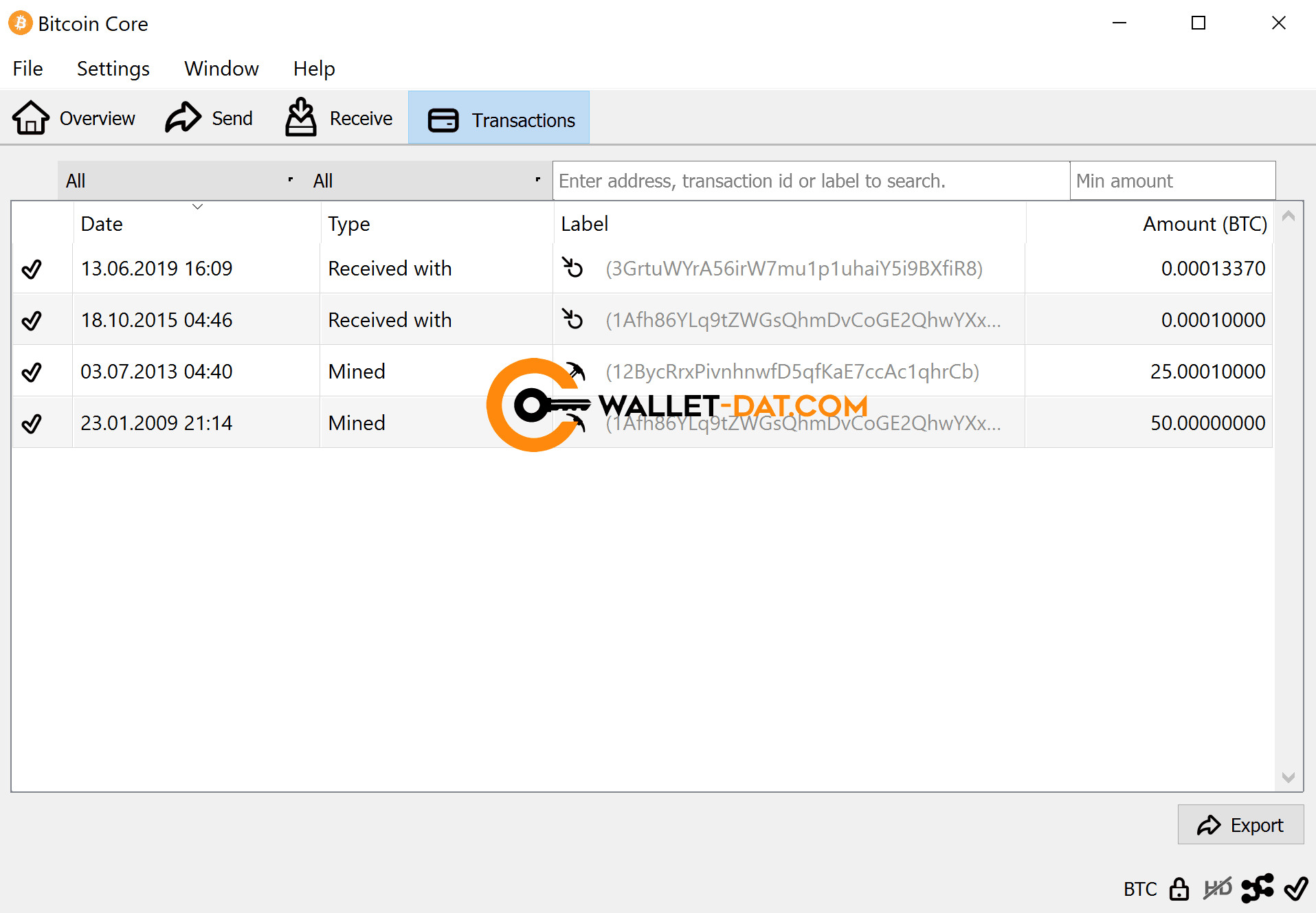Click the Bitcoin Core logo icon
This screenshot has width=1316, height=913.
coord(20,23)
